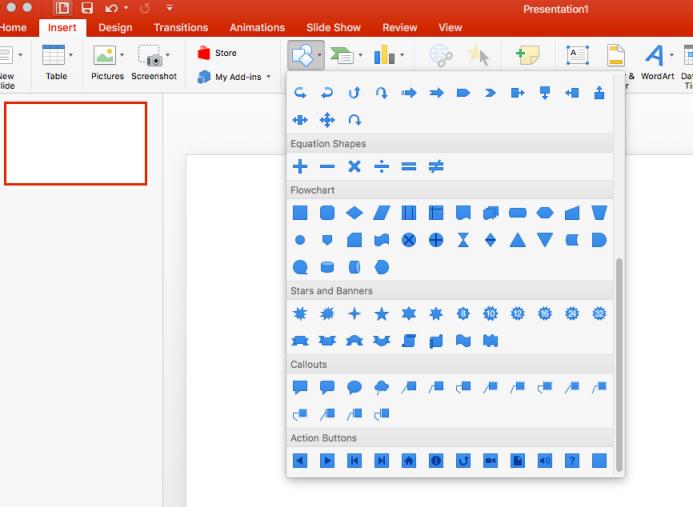Expand the Screenshot dropdown arrow
693x507 pixels.
click(x=168, y=55)
